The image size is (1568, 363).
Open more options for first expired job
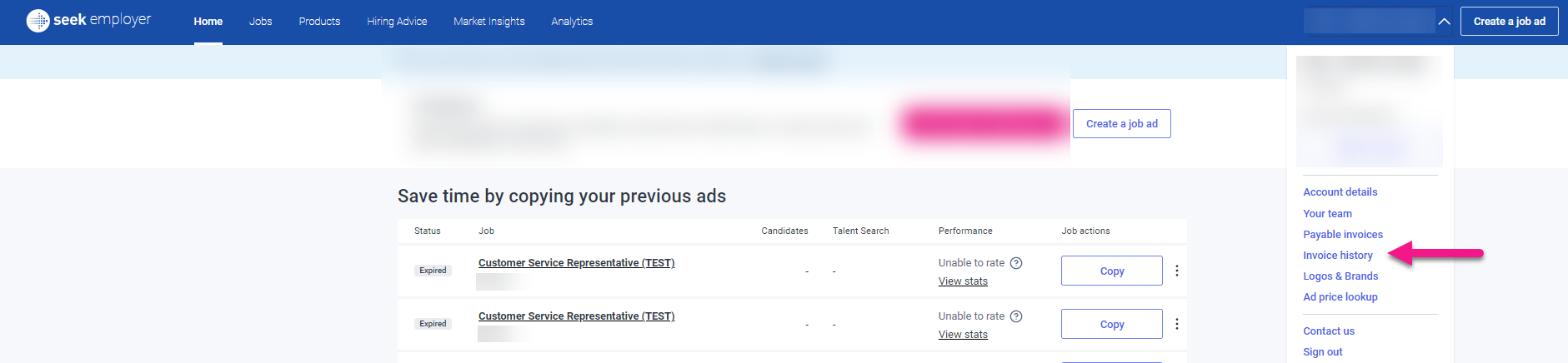[1177, 271]
